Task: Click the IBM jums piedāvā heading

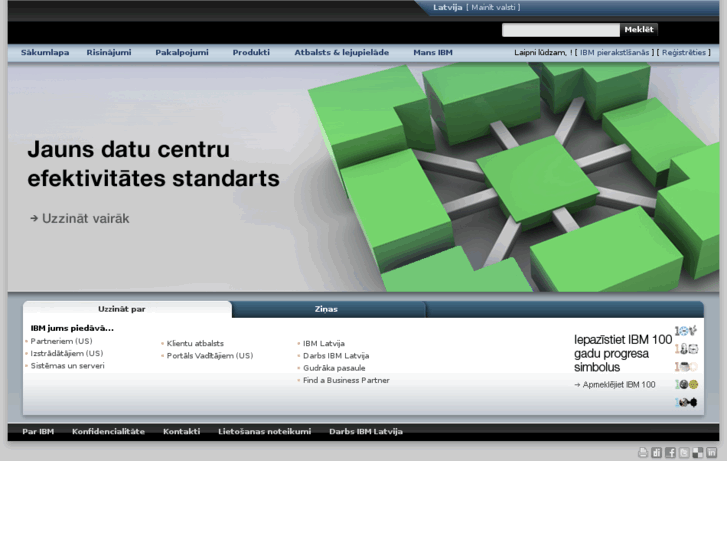Action: pos(72,328)
